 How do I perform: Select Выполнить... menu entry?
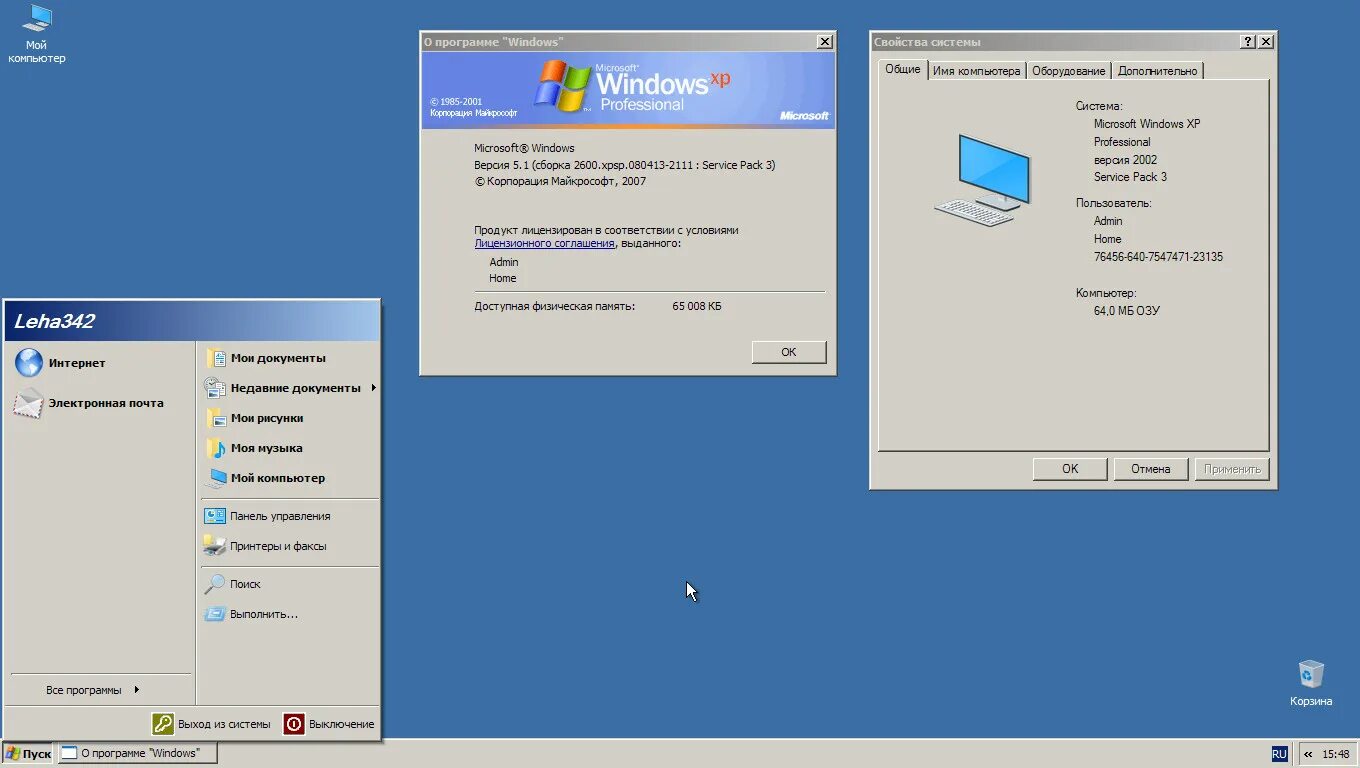(x=289, y=614)
